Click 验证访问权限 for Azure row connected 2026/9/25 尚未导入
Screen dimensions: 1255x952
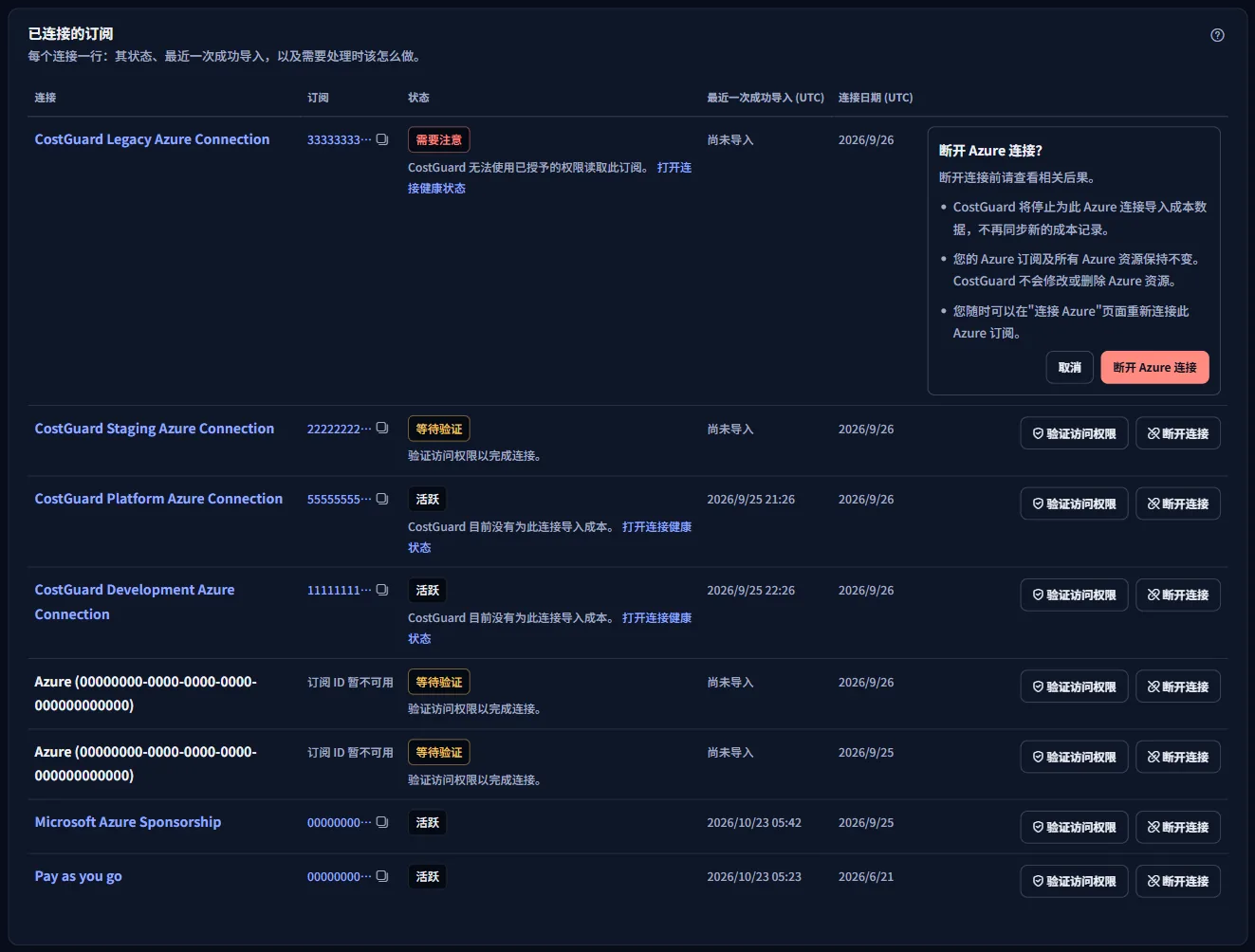[1074, 757]
